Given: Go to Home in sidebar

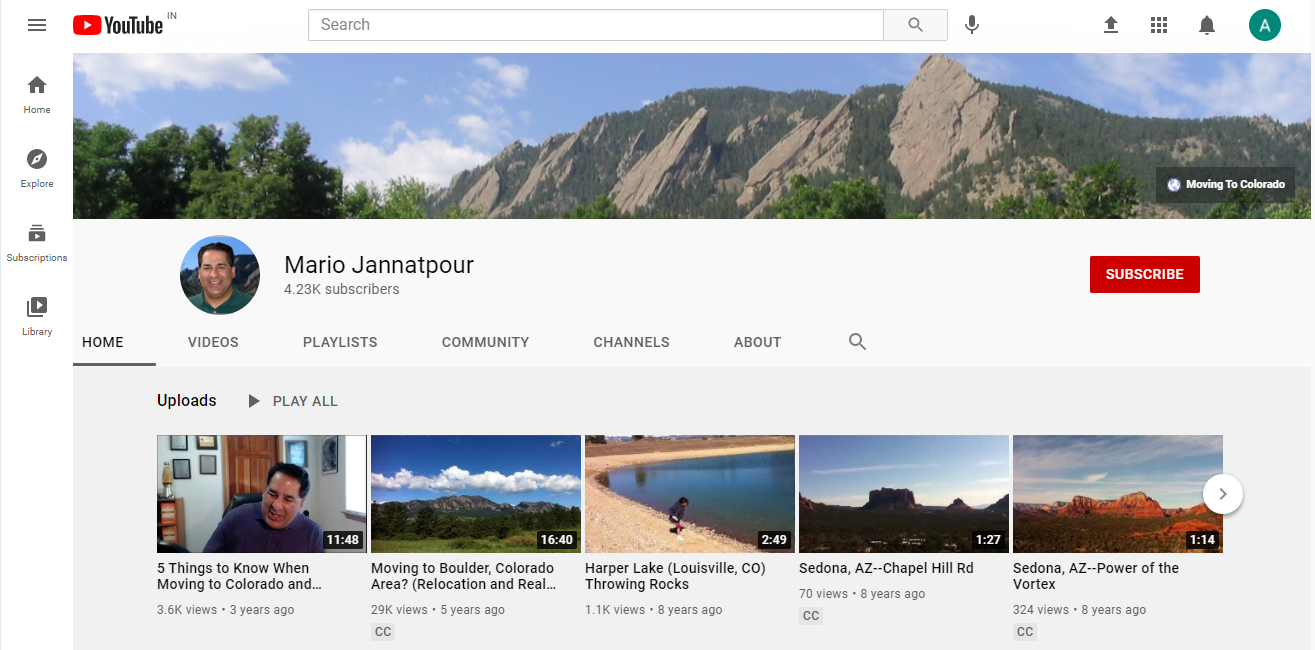Looking at the screenshot, I should 37,94.
